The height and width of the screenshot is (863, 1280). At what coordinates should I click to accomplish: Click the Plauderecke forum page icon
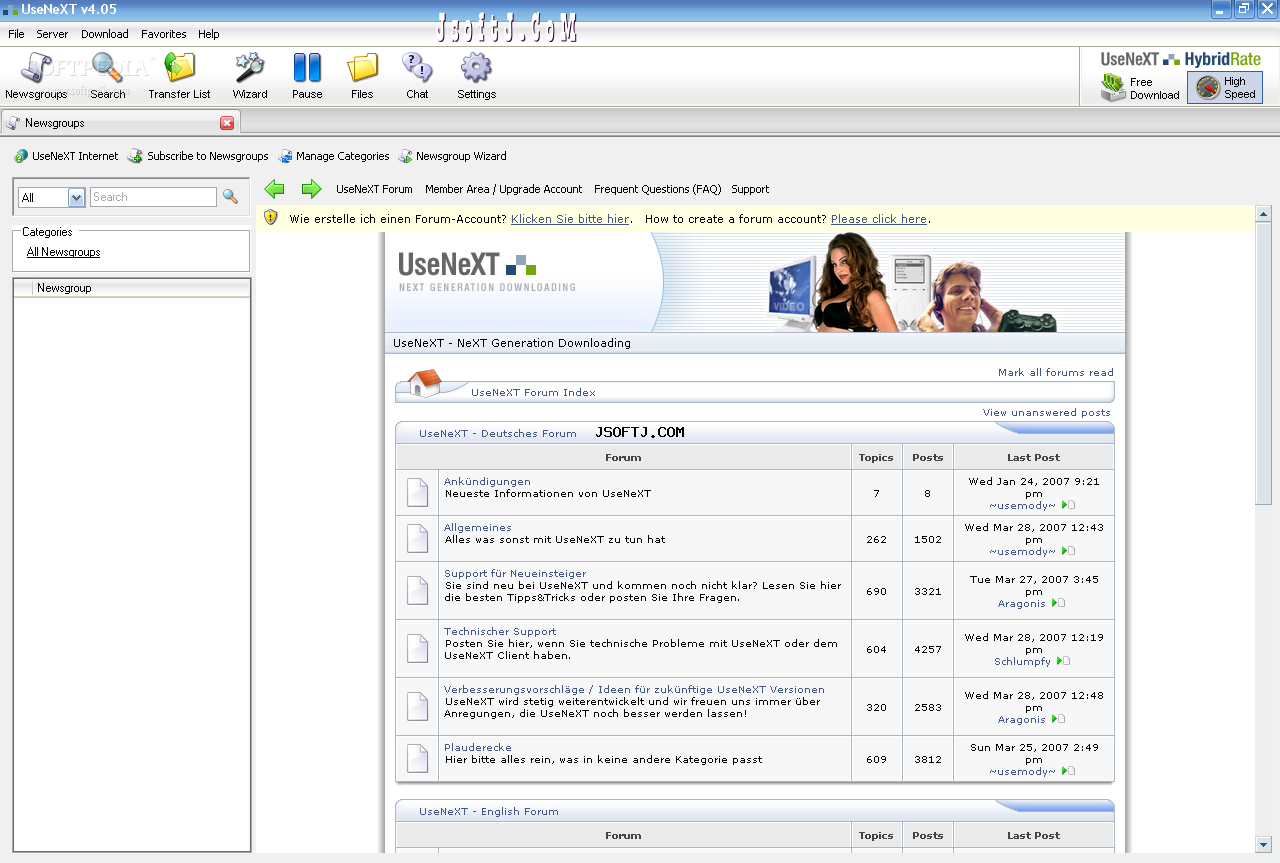417,759
